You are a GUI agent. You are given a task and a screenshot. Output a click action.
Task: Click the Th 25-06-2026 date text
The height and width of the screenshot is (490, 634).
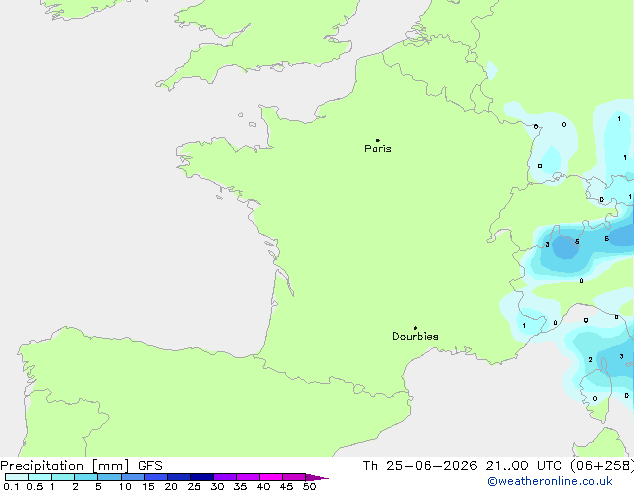click(420, 466)
